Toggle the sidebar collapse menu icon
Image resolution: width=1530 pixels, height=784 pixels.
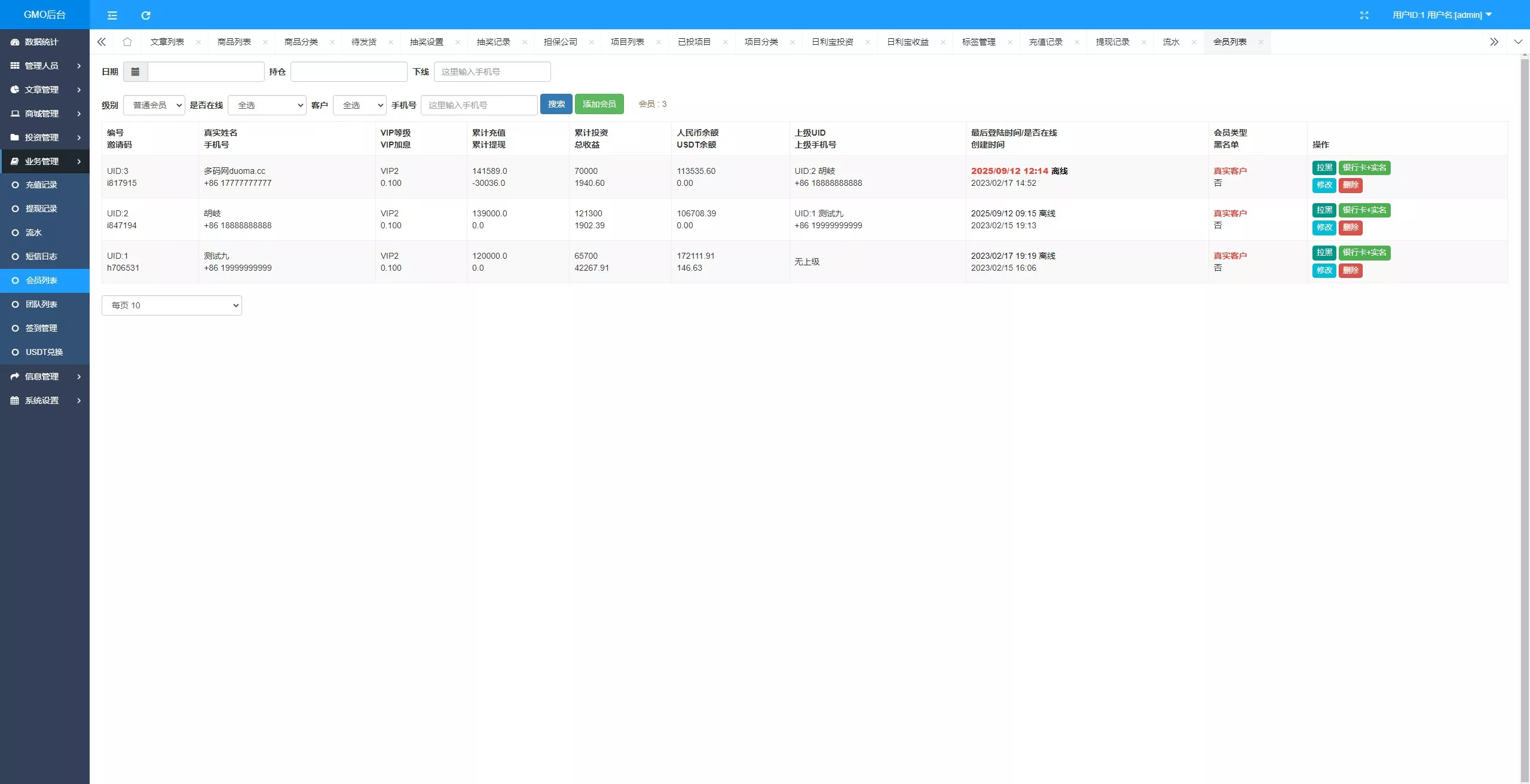click(x=112, y=15)
